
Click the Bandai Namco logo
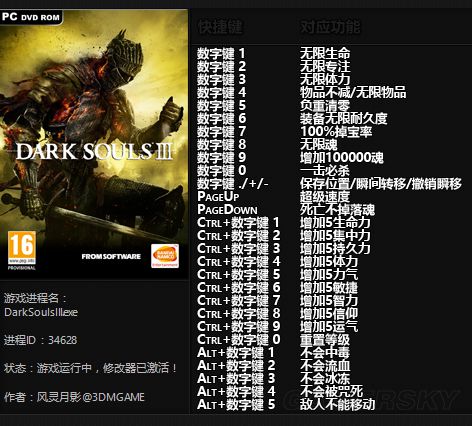pos(165,256)
